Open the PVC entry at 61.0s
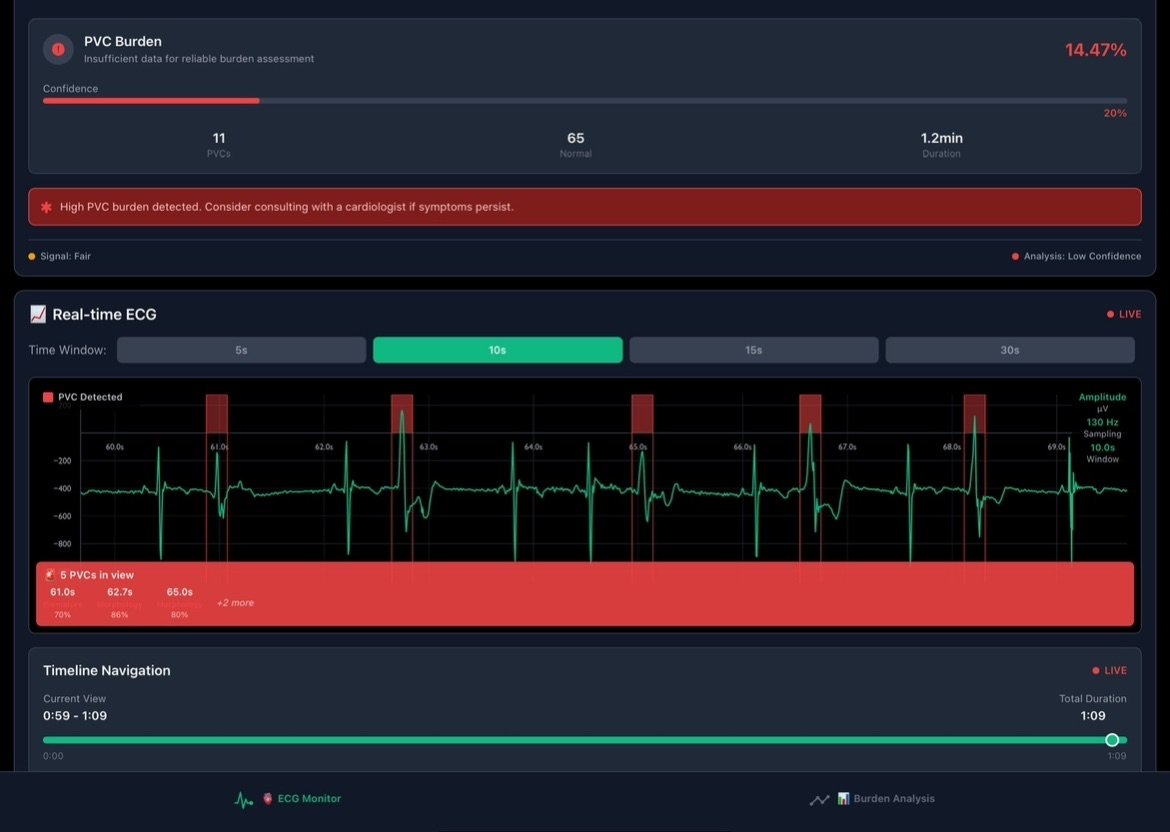 pos(62,601)
